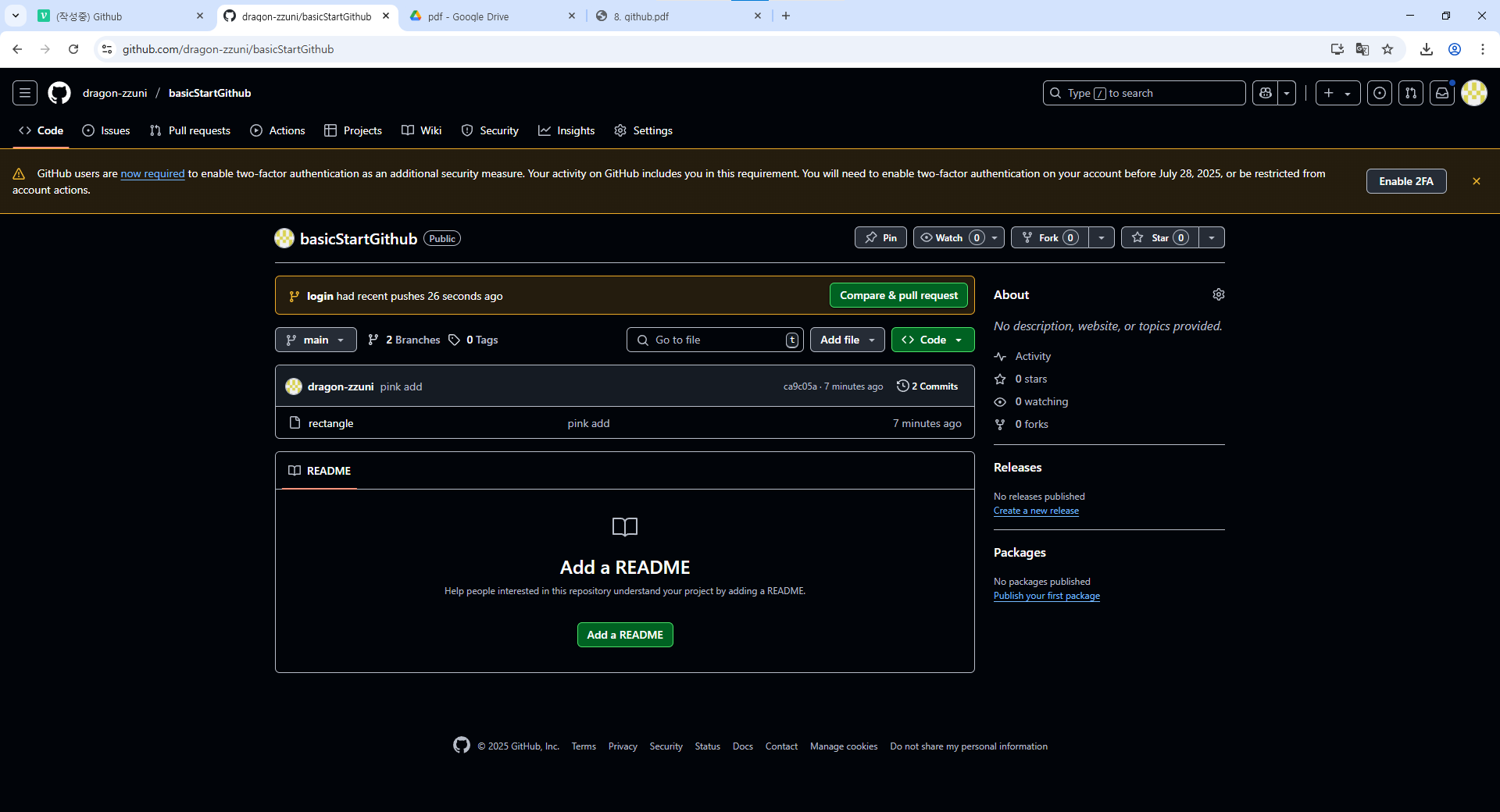
Task: View the 0 Tags link
Action: click(473, 340)
